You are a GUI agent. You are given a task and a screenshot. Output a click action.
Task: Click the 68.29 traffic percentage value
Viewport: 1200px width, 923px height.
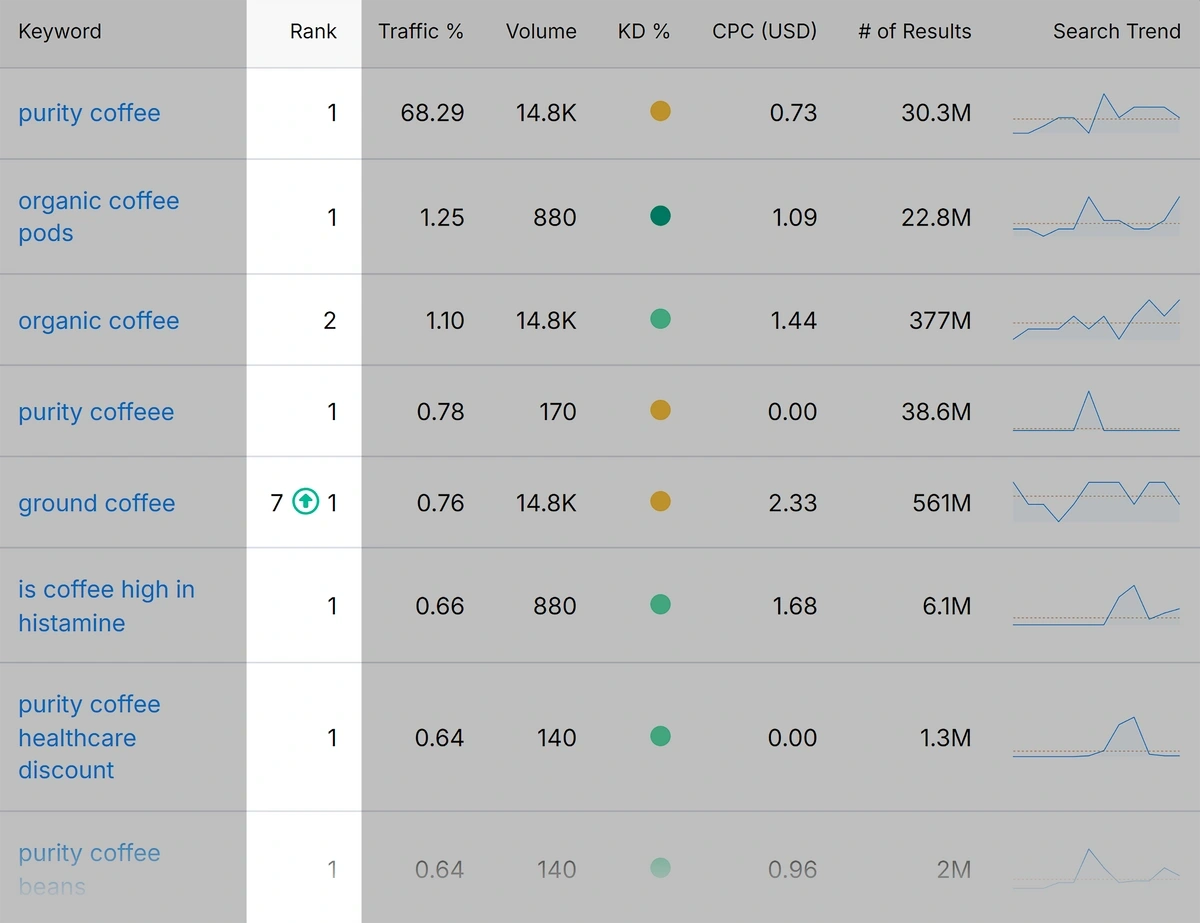[432, 113]
